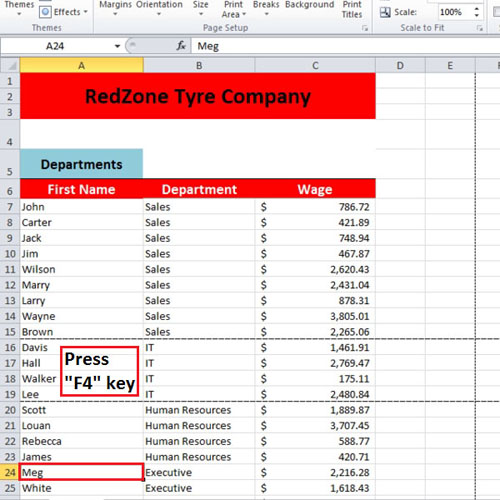Click the Department header cell
This screenshot has height=500, width=500.
point(199,189)
